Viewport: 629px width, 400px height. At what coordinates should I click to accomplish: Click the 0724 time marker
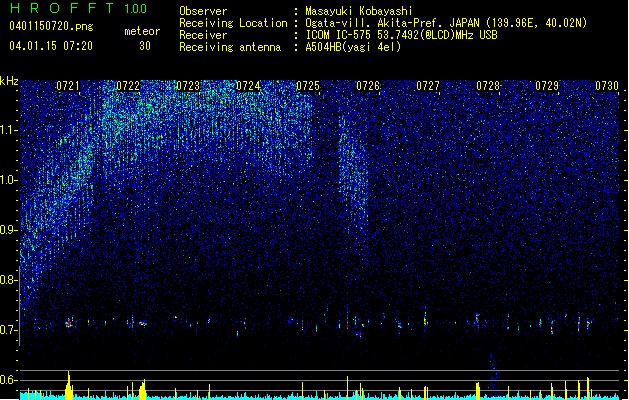point(248,86)
